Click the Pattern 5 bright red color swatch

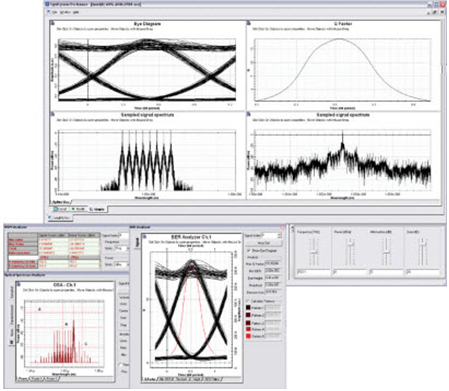pos(248,336)
